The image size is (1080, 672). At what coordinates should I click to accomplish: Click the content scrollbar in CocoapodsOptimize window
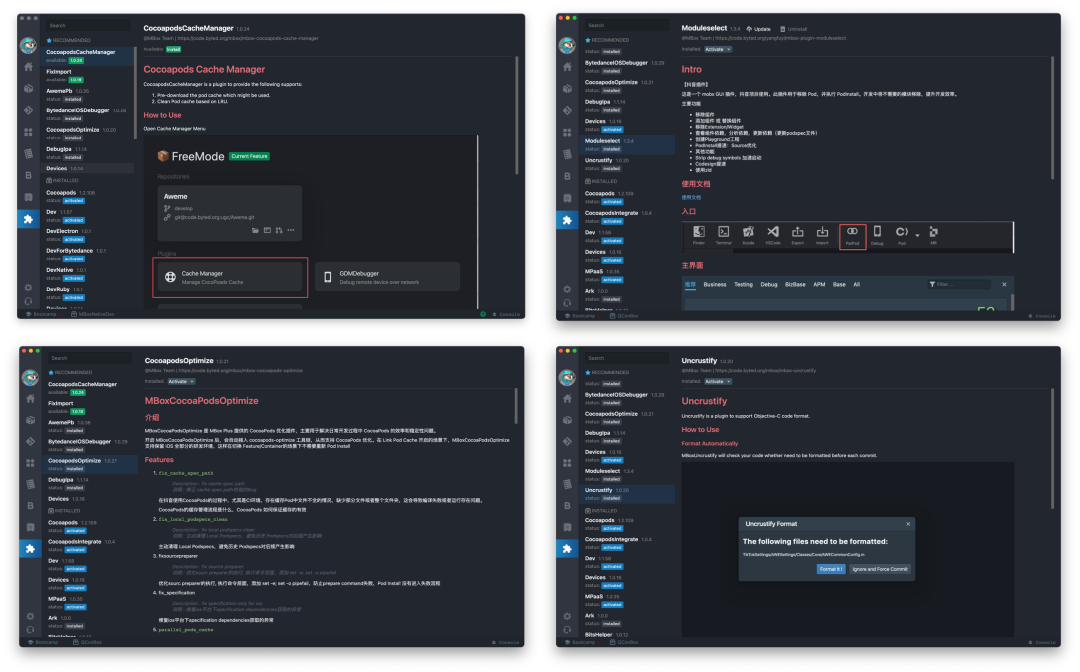(x=516, y=406)
